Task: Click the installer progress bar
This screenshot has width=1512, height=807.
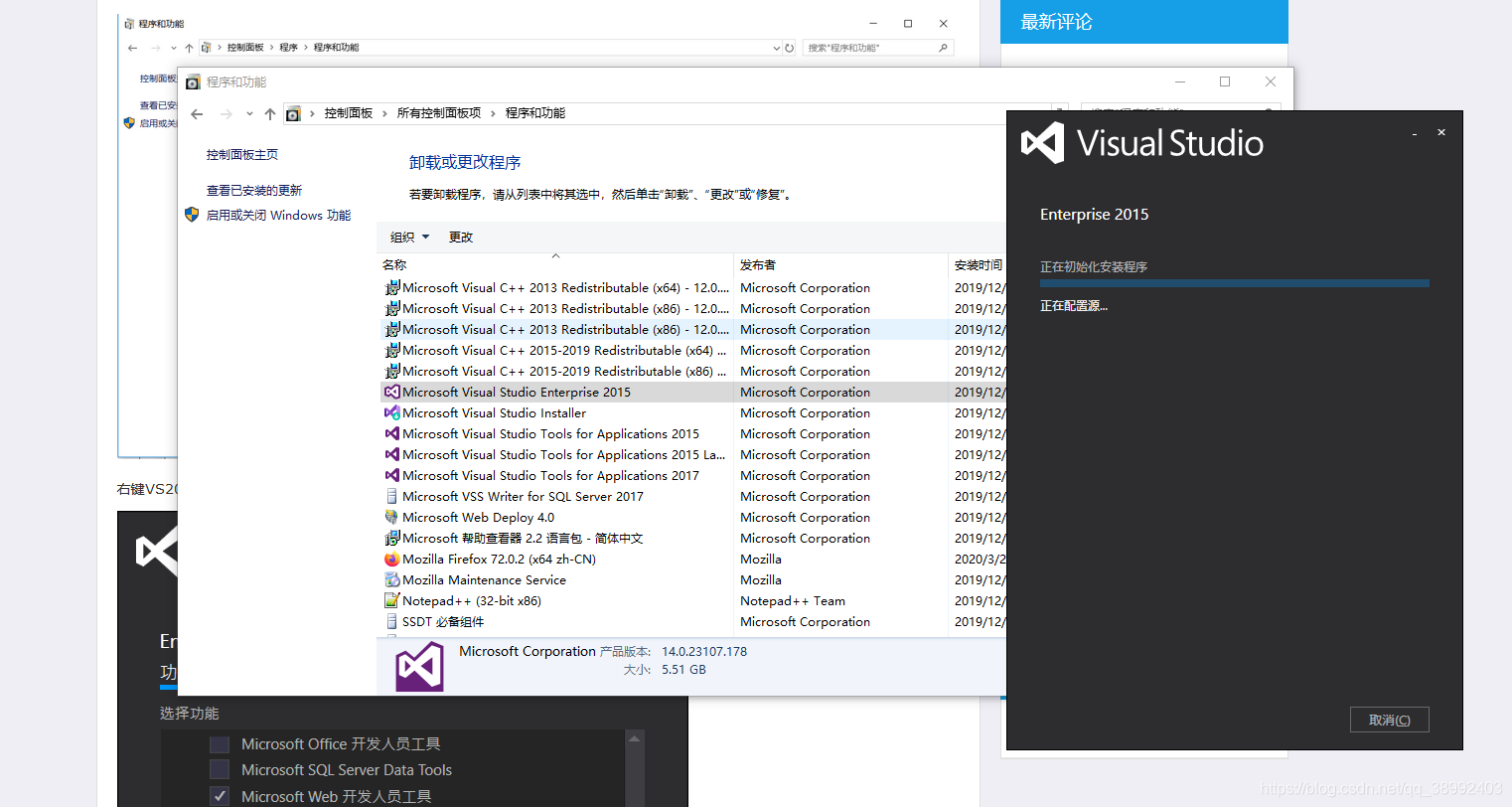Action: tap(1235, 283)
